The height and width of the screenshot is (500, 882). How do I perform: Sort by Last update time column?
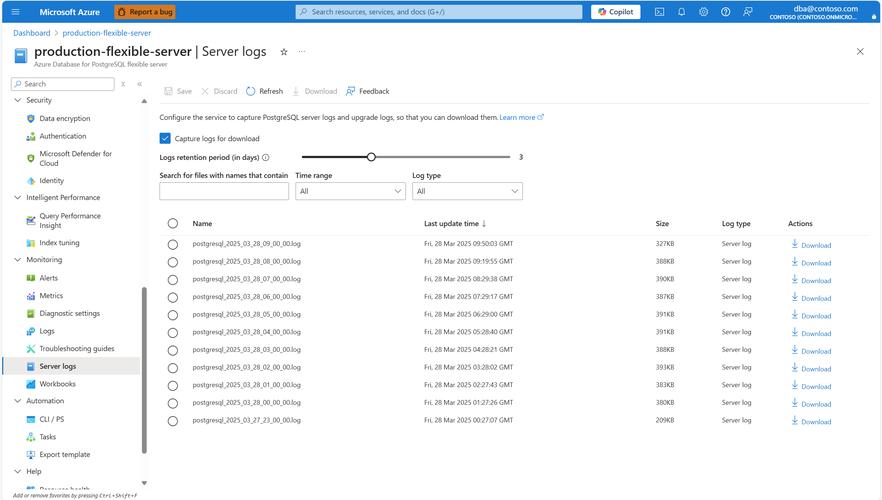454,223
